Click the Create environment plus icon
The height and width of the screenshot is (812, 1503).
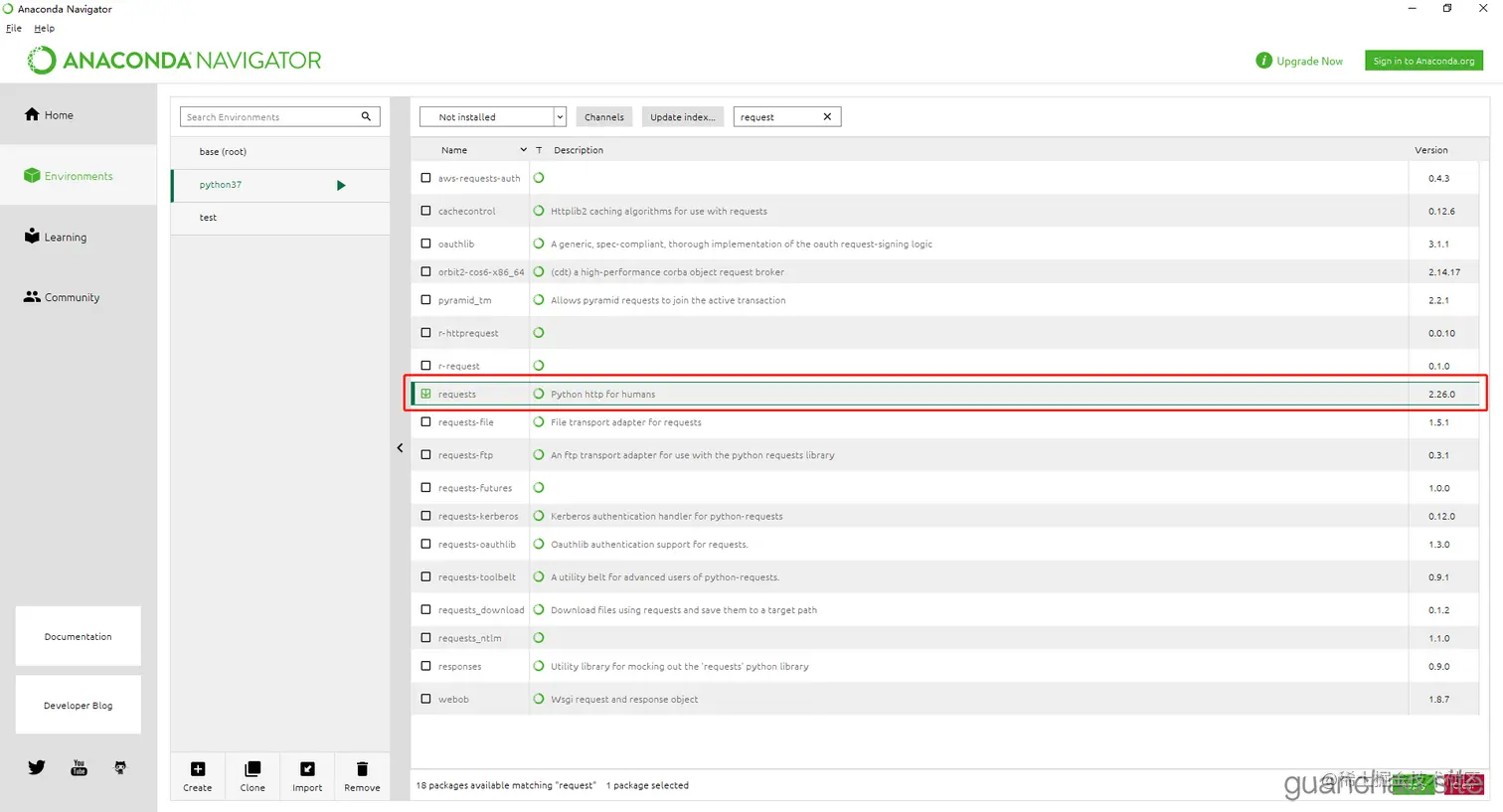coord(198,769)
